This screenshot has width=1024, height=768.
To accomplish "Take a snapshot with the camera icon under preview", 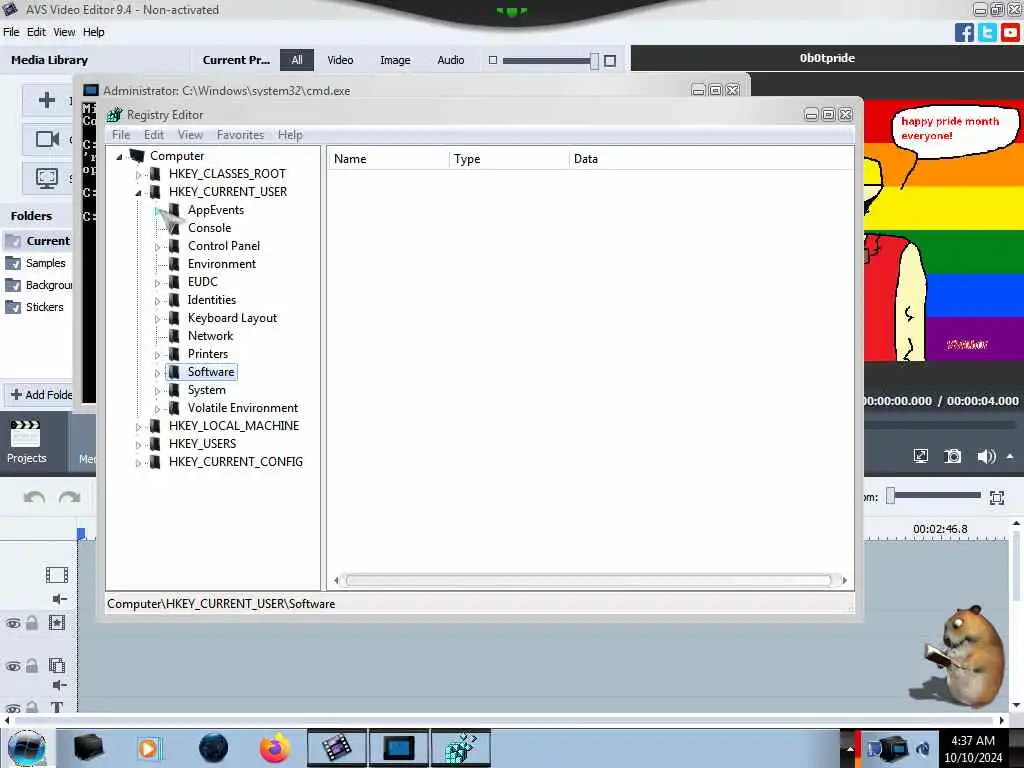I will pyautogui.click(x=953, y=456).
